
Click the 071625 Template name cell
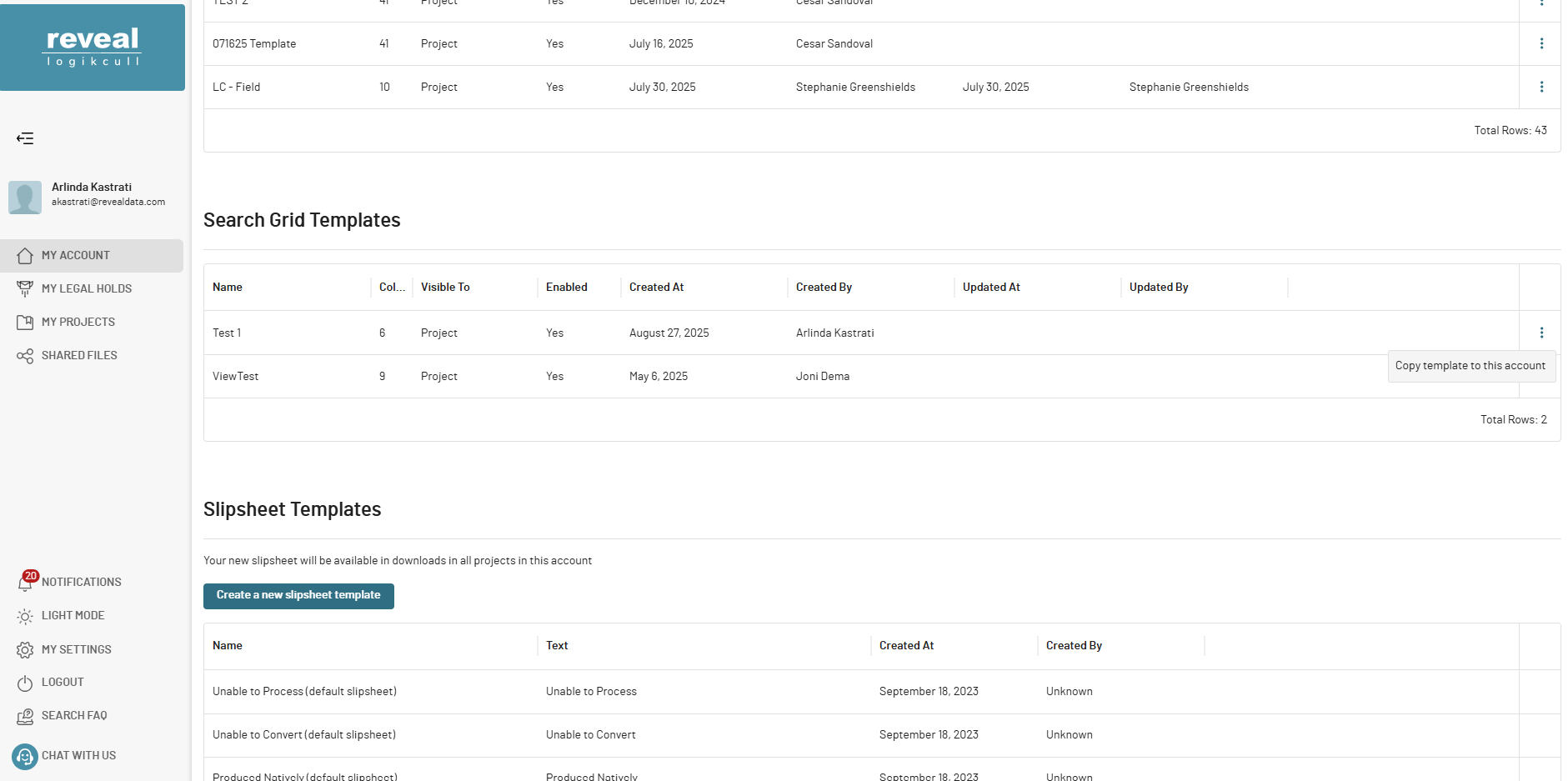tap(254, 44)
